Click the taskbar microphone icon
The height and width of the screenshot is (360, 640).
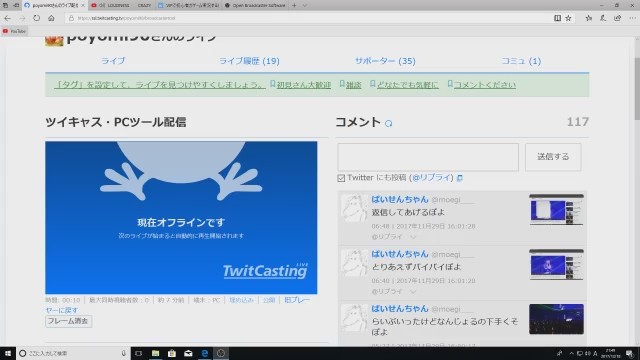123,353
